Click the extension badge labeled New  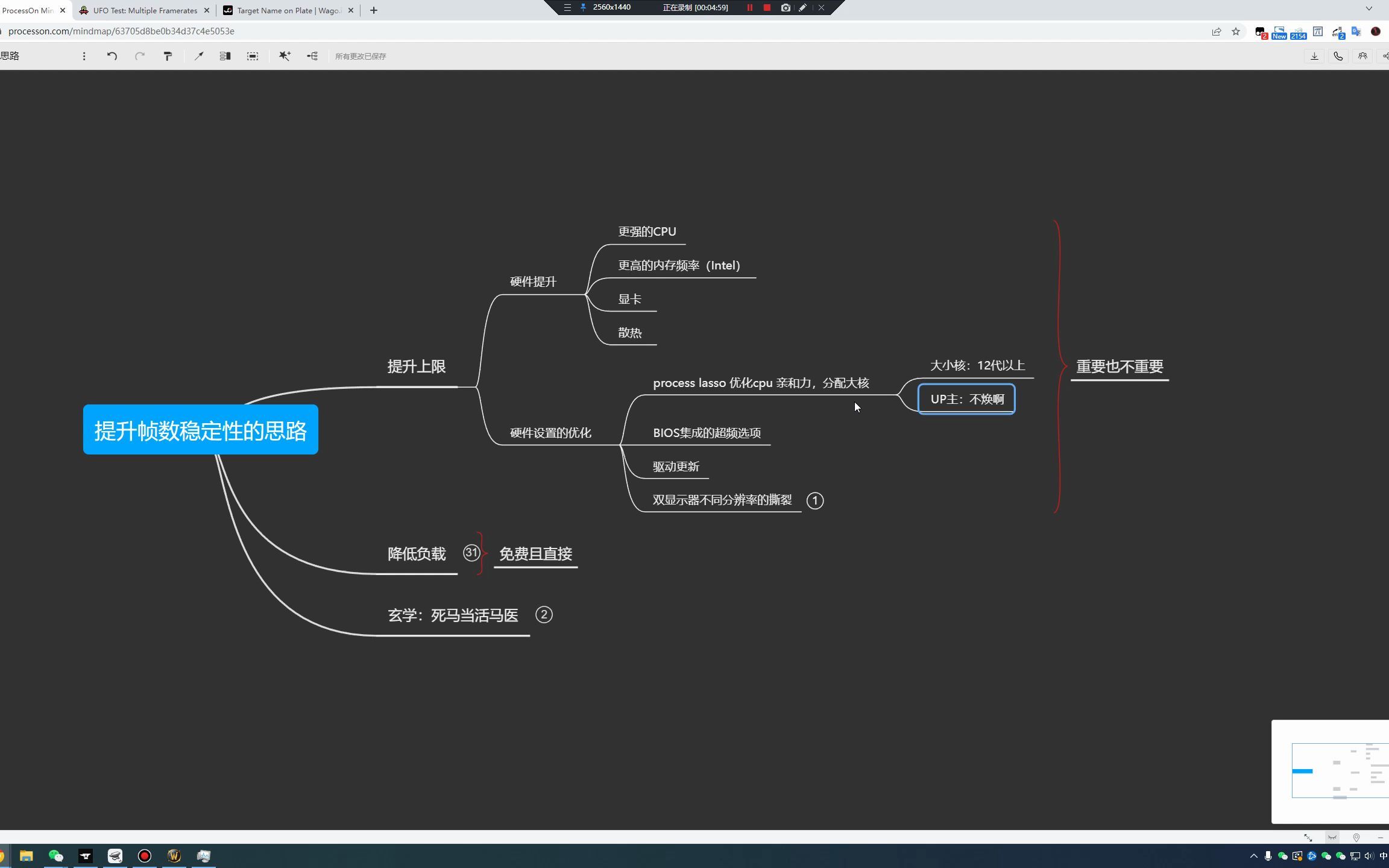click(1279, 33)
